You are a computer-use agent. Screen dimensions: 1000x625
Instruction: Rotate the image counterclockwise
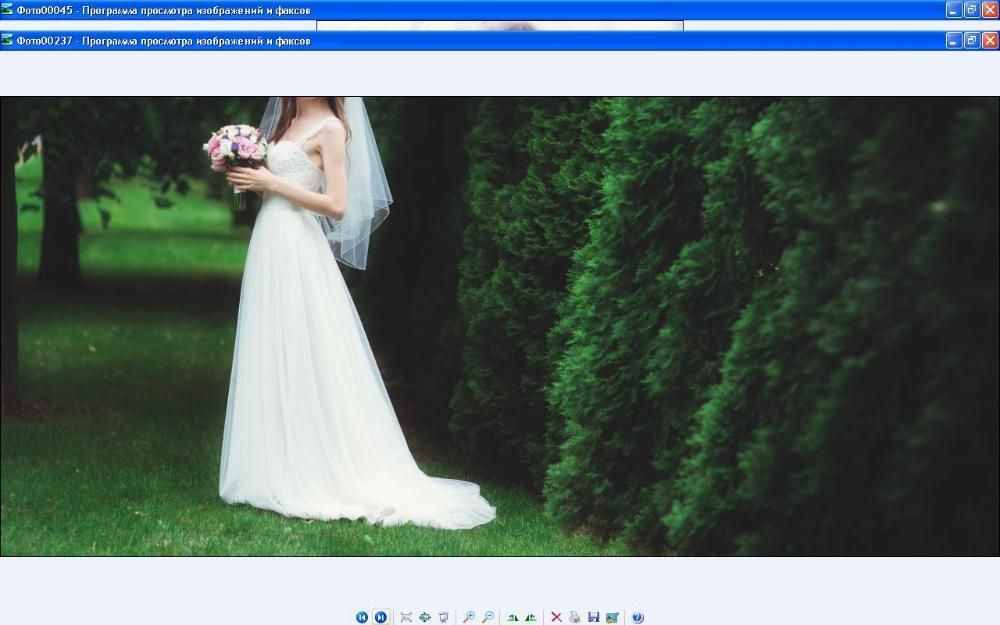pos(531,617)
